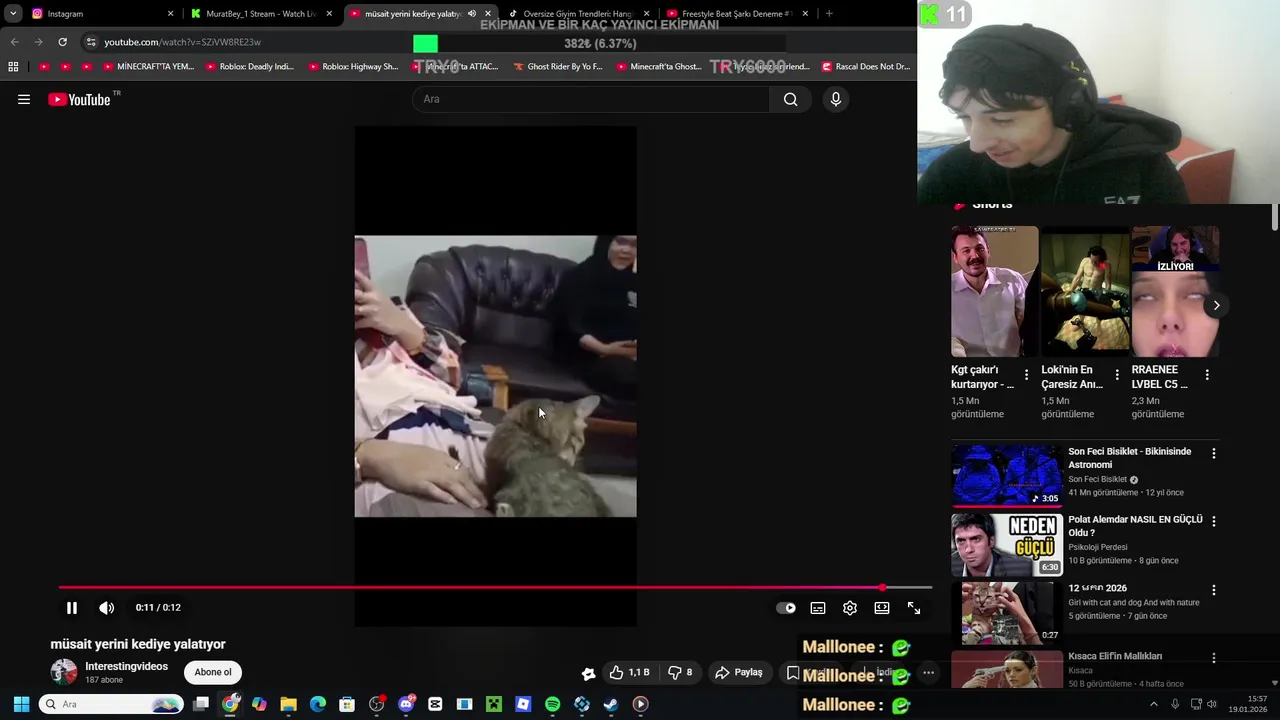Go back in browser history
Screen dimensions: 1280x720
coord(14,42)
